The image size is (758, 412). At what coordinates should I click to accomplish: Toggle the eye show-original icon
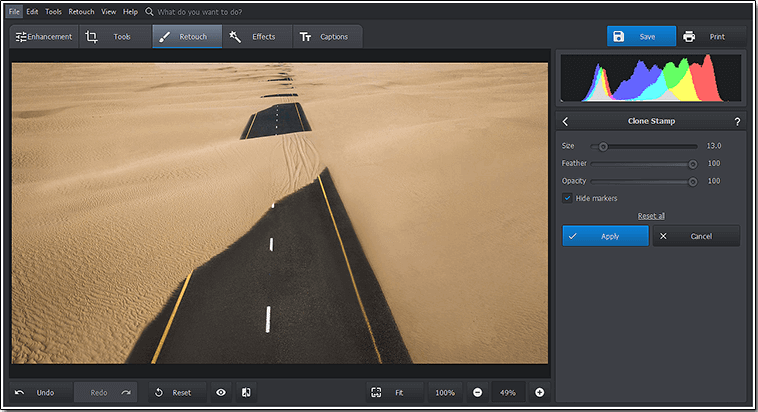(221, 393)
